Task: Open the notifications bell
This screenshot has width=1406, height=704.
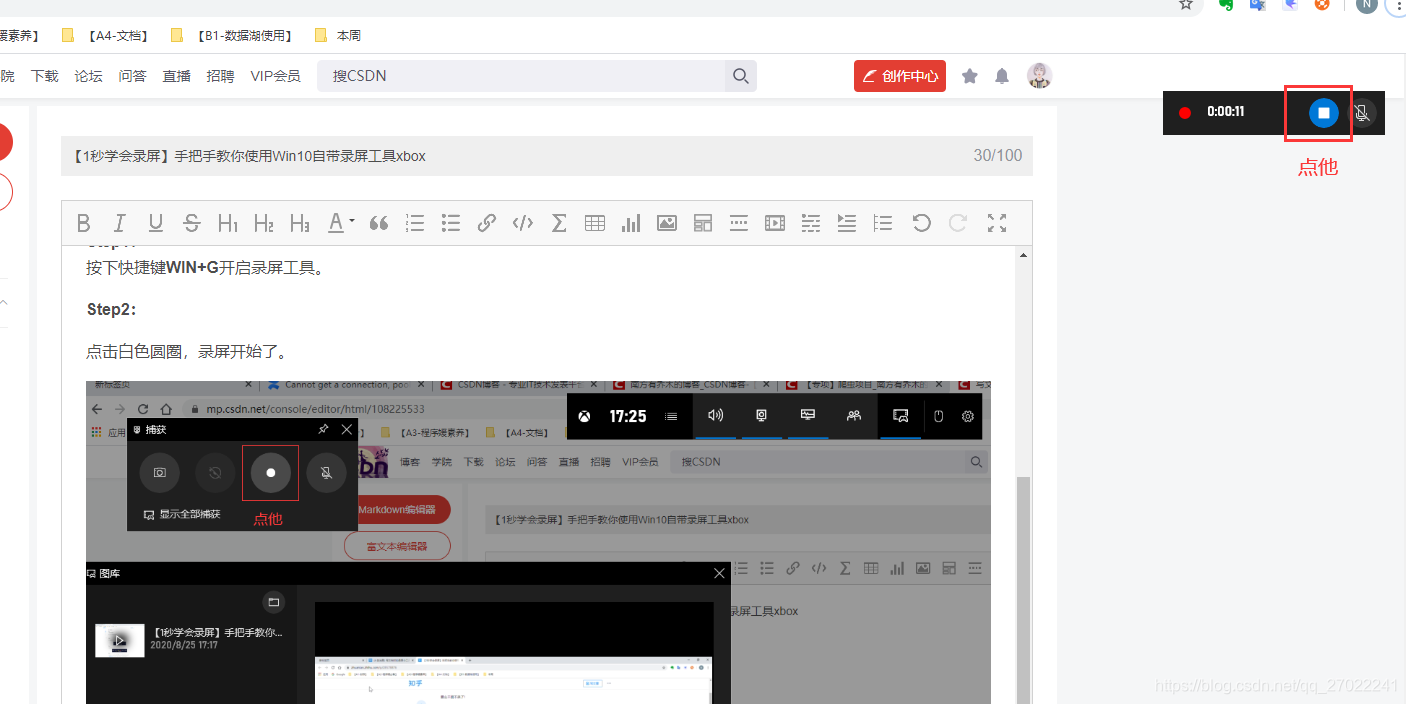Action: point(1002,76)
